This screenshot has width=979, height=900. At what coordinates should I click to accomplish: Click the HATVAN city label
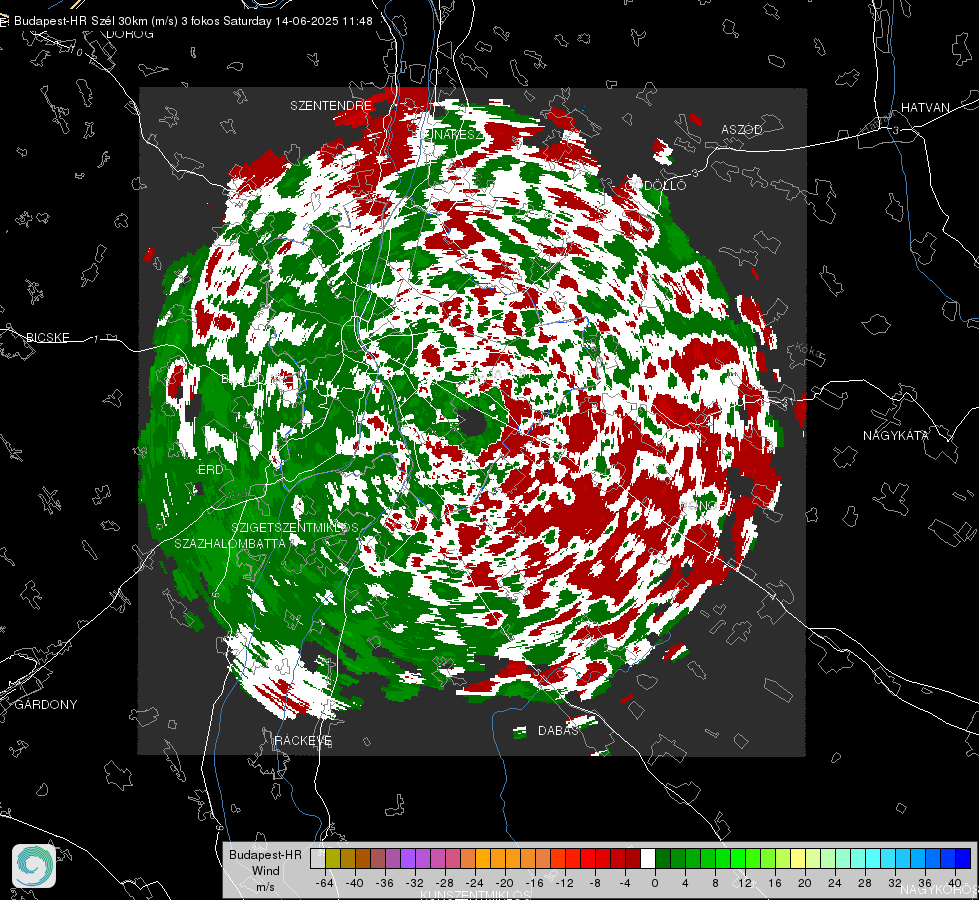pyautogui.click(x=925, y=107)
